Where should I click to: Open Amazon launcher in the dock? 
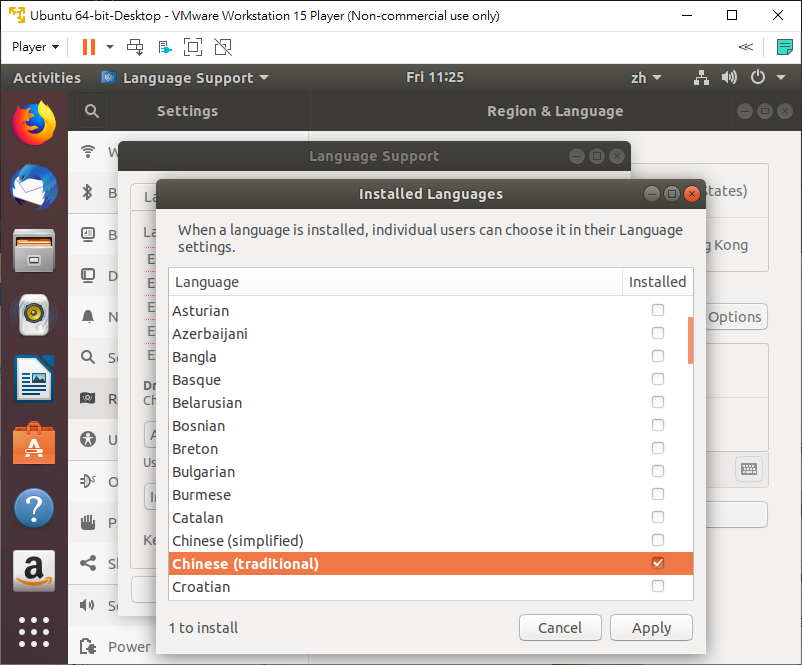click(x=34, y=571)
